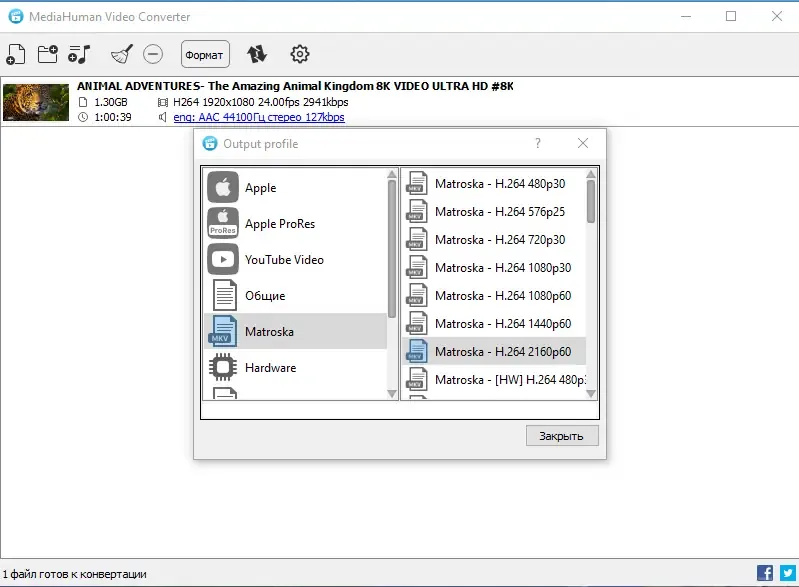
Task: Clear the list with the broom icon
Action: tap(122, 54)
